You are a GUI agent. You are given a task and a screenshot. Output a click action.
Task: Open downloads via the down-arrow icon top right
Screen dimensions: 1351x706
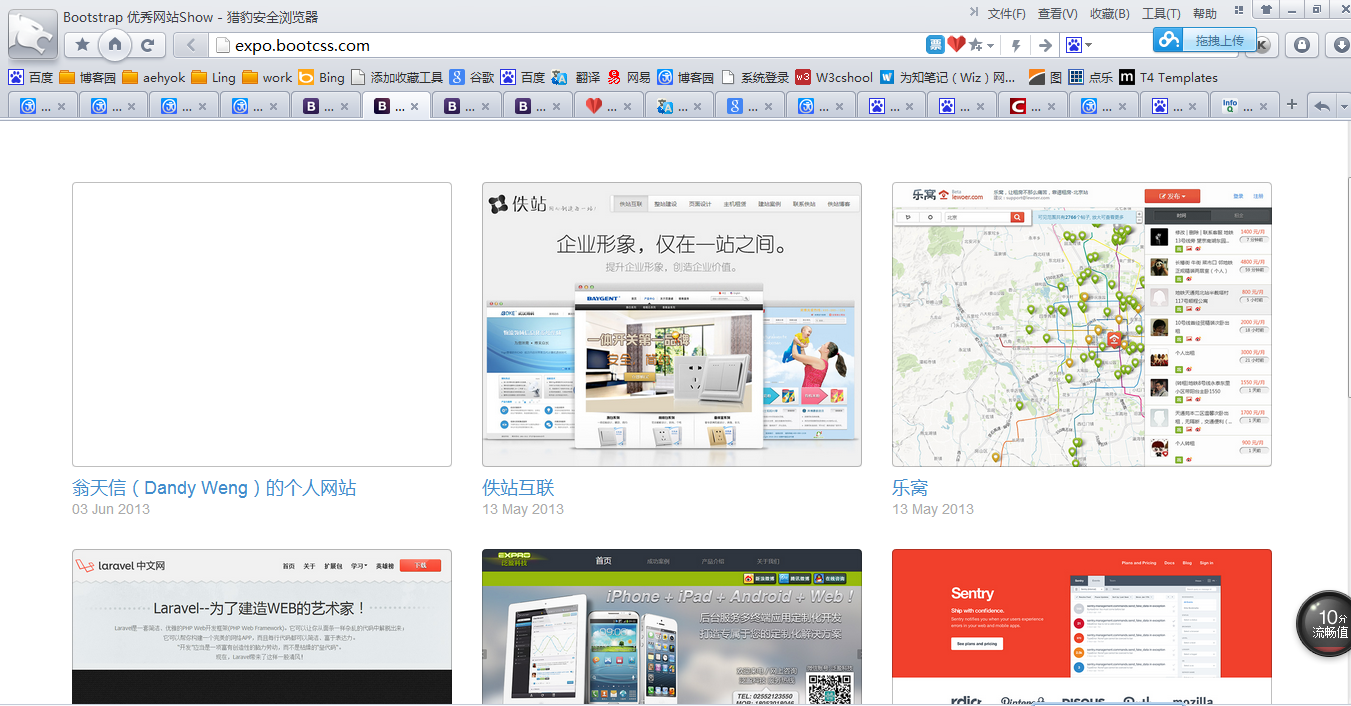(x=1342, y=44)
